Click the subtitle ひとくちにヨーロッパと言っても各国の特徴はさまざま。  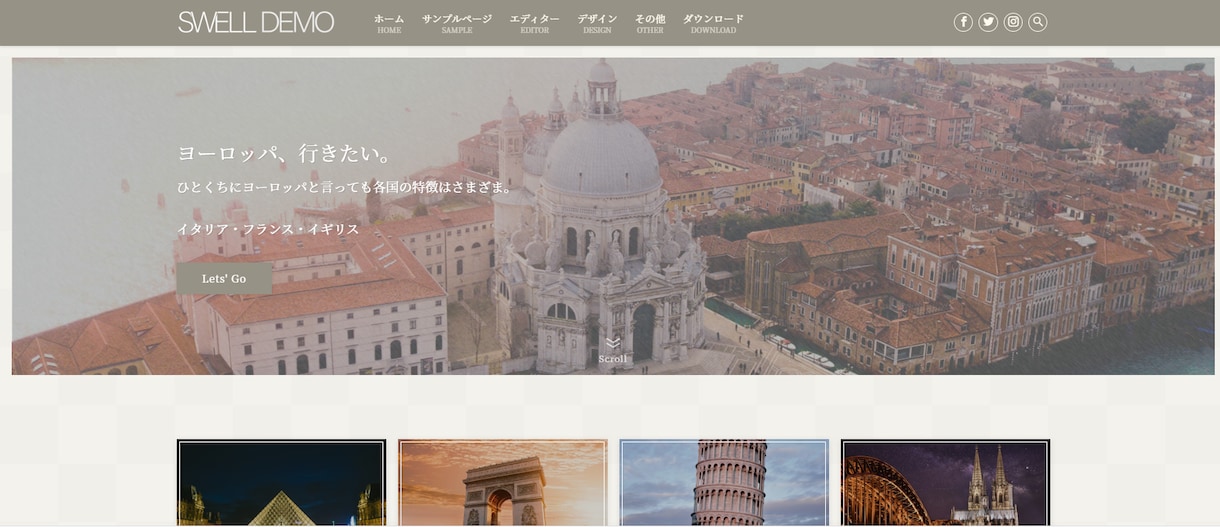coord(345,187)
